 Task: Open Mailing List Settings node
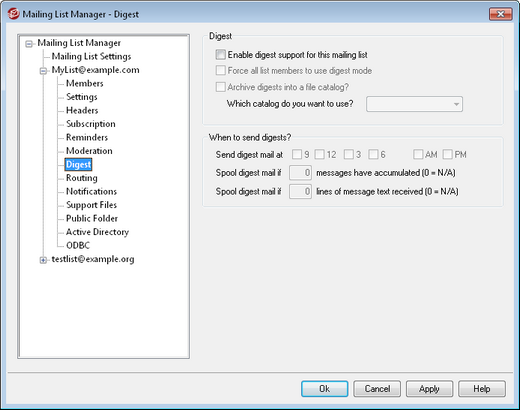tap(91, 56)
